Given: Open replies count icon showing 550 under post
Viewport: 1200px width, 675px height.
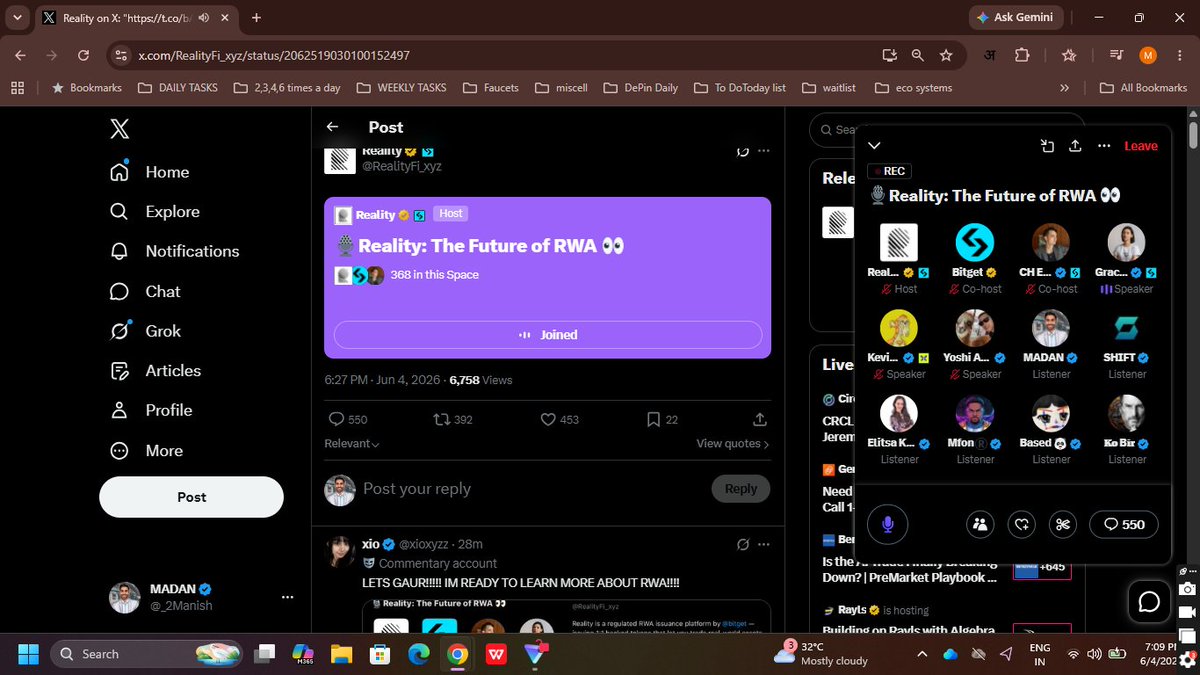Looking at the screenshot, I should (x=348, y=419).
